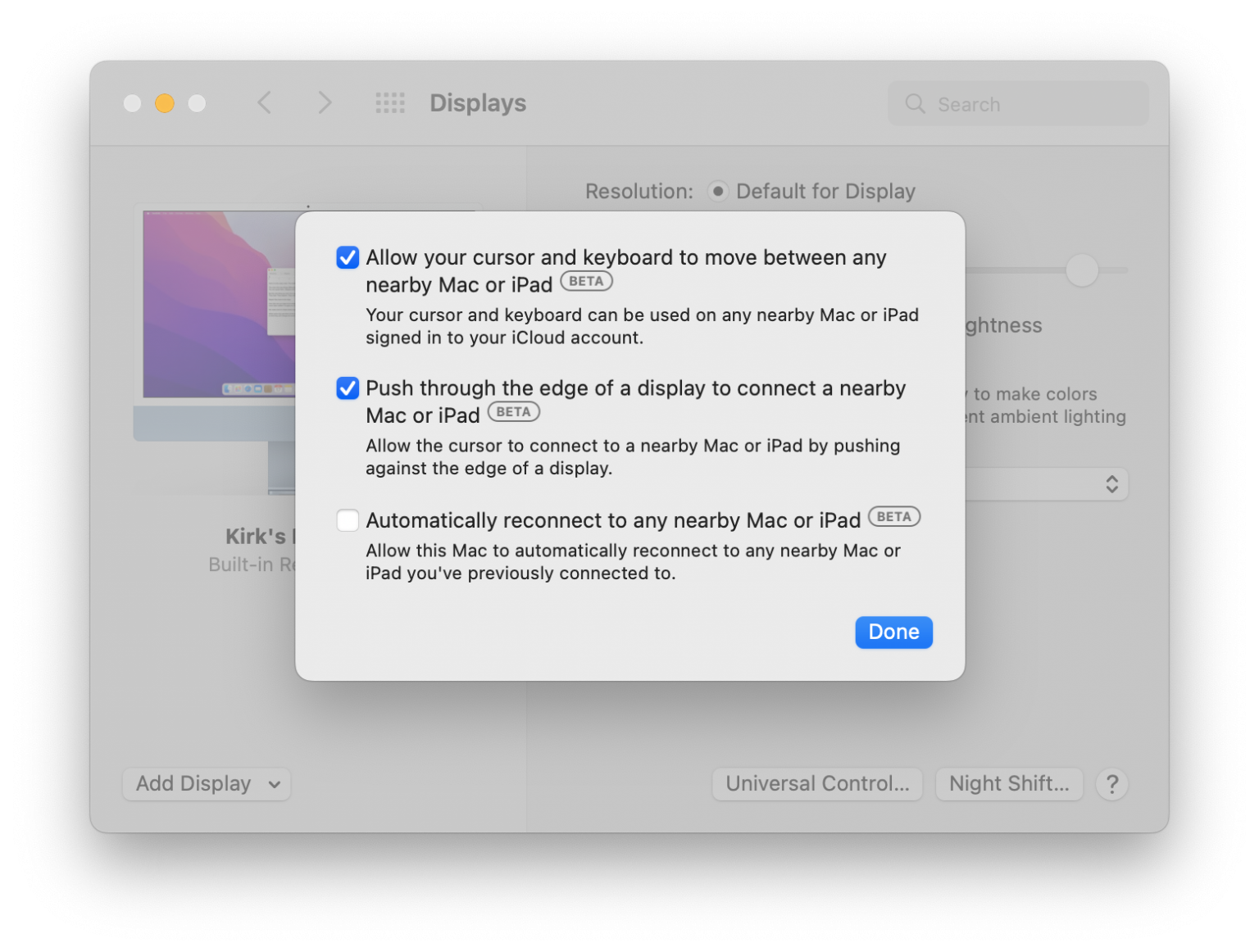The width and height of the screenshot is (1259, 952).
Task: Click the BETA badge next to automatic reconnect
Action: coord(893,516)
